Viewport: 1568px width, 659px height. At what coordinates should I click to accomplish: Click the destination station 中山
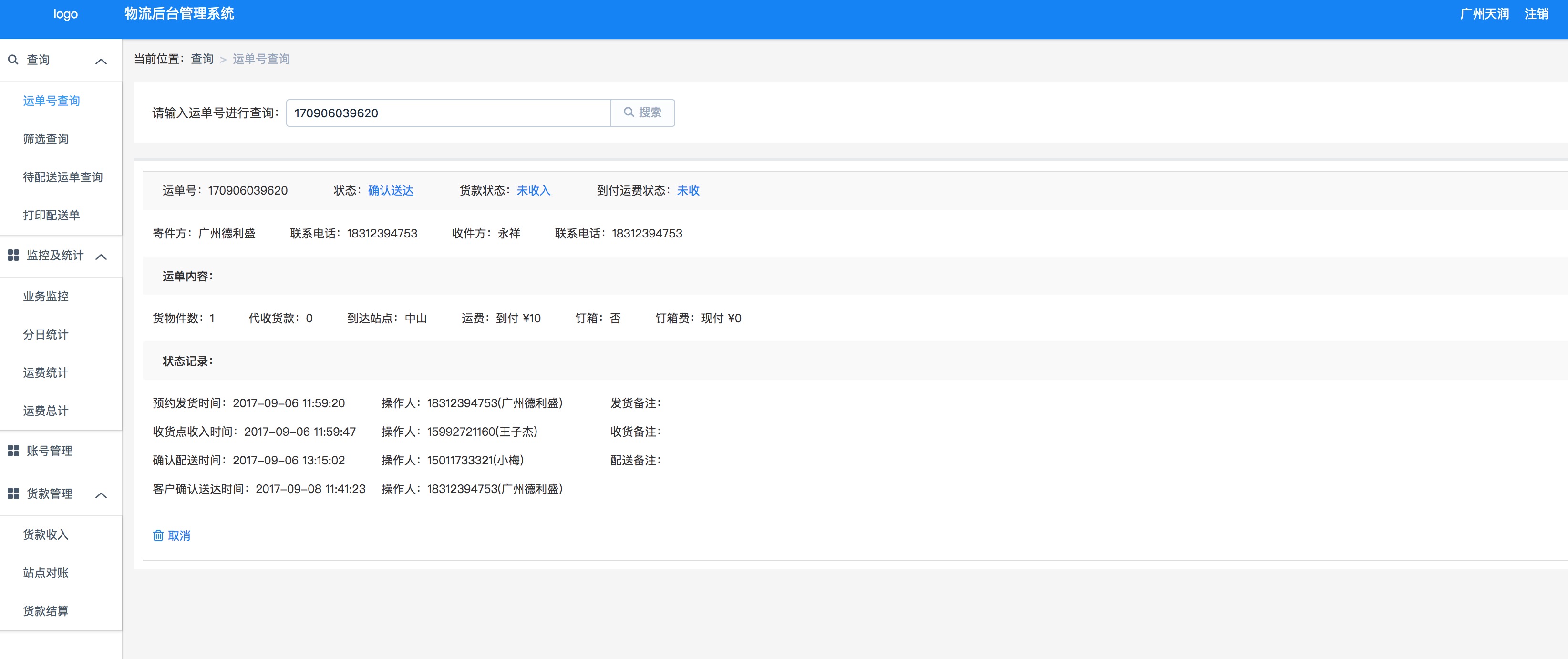coord(416,318)
